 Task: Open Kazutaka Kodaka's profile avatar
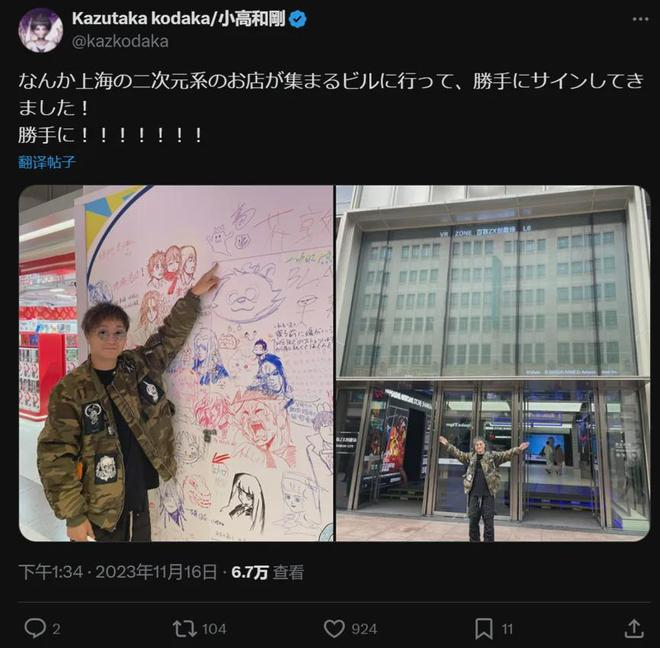[40, 30]
